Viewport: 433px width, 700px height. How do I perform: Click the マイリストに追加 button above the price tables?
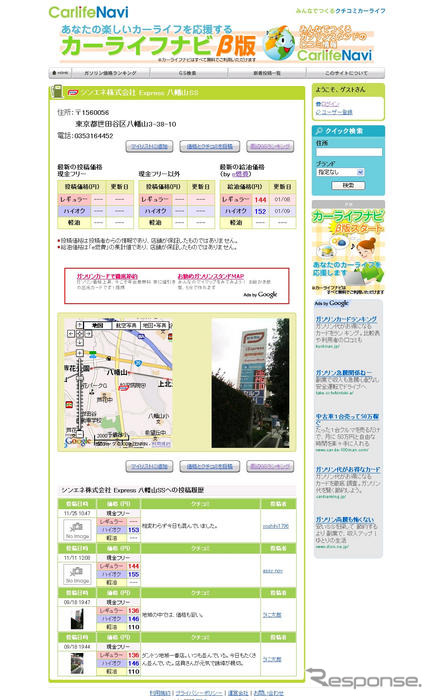coord(150,146)
